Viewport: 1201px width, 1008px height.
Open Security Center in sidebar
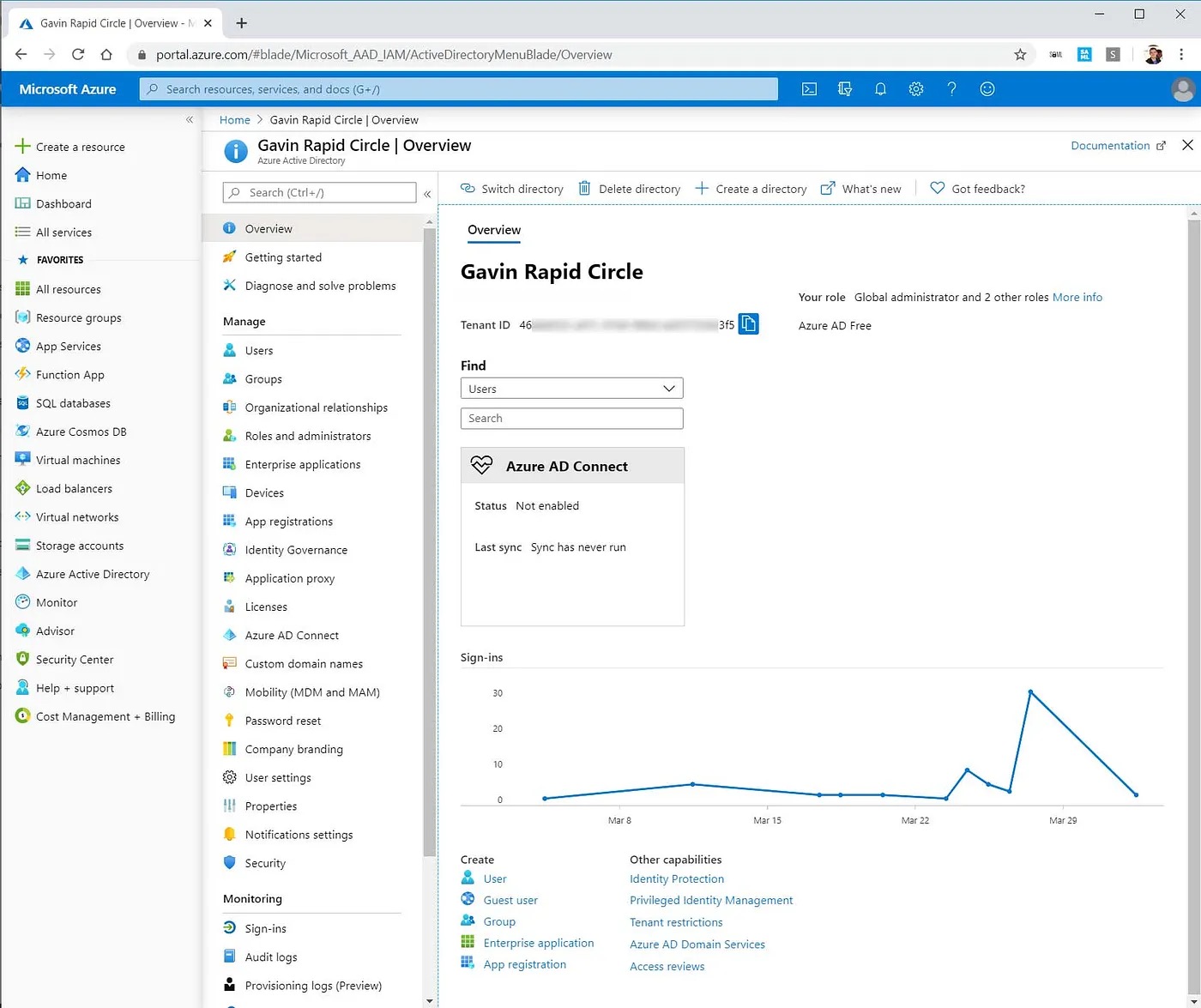pos(64,659)
